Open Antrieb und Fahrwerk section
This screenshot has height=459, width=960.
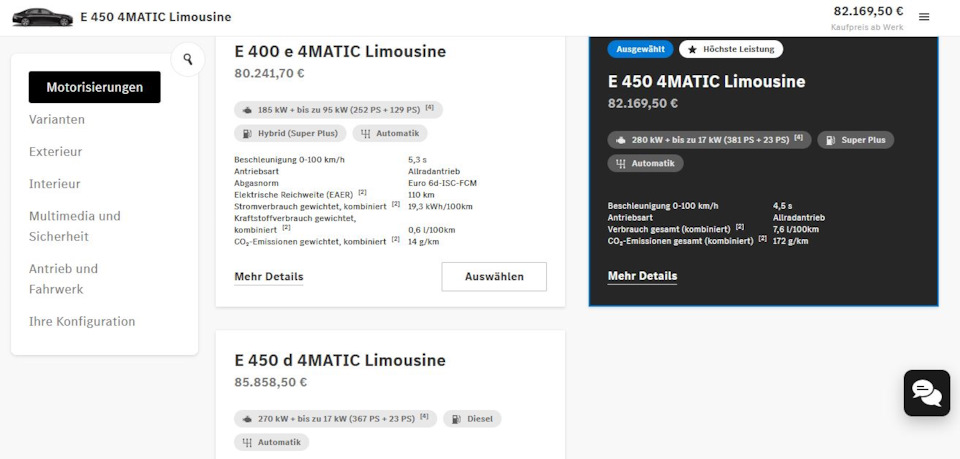63,279
